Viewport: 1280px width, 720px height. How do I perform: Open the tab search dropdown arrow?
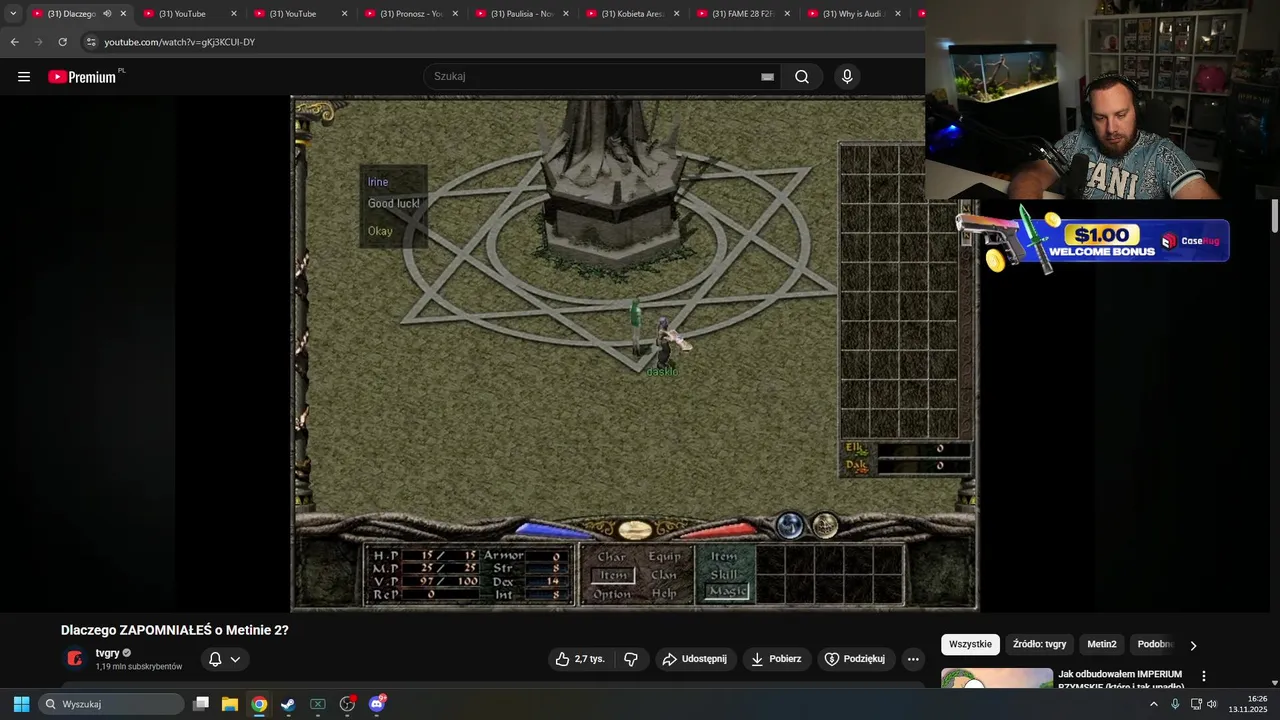pos(13,14)
